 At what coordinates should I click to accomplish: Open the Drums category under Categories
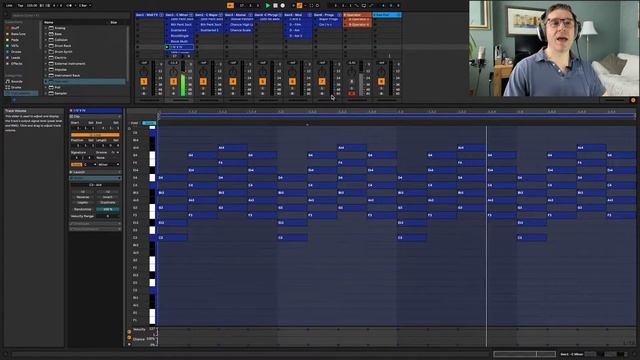pyautogui.click(x=16, y=87)
